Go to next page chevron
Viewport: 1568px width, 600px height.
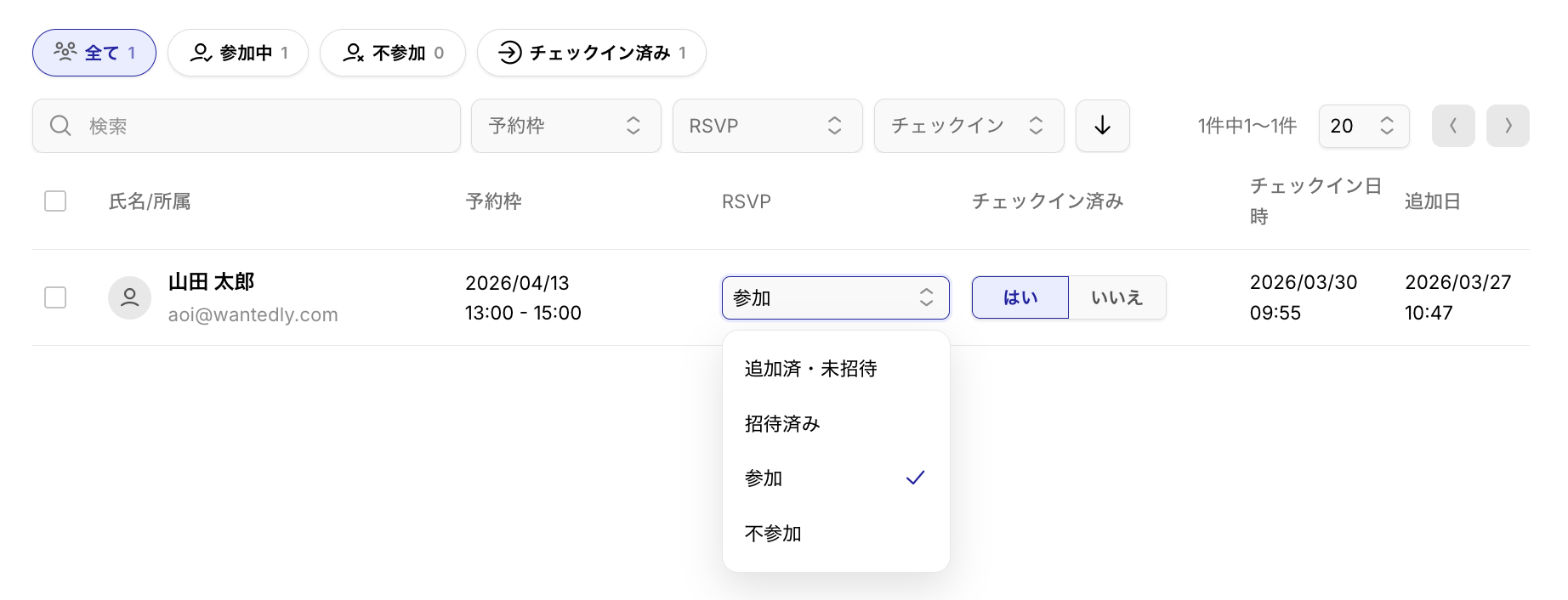(1508, 126)
